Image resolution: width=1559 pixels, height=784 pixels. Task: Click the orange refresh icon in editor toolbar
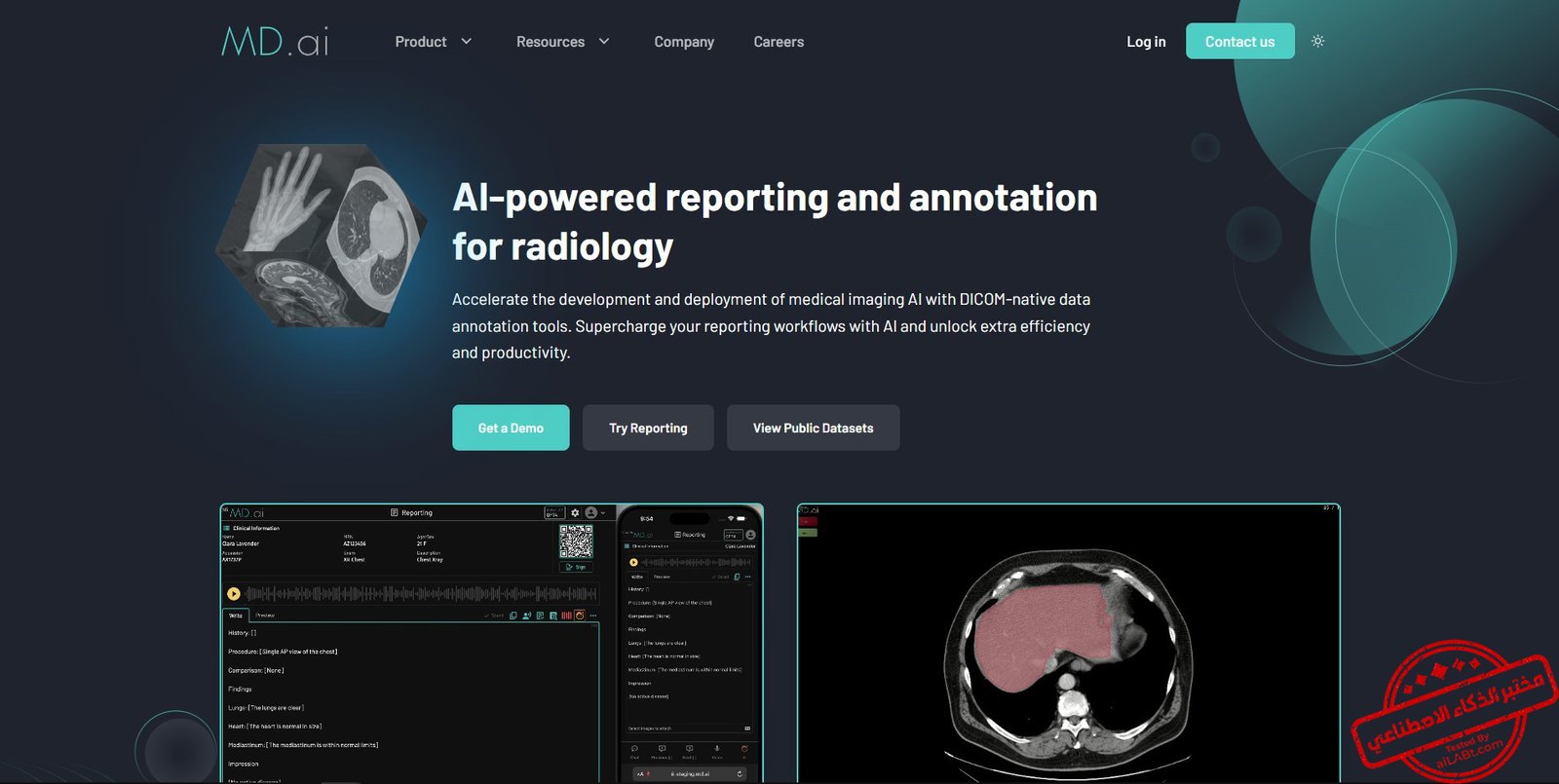point(580,616)
